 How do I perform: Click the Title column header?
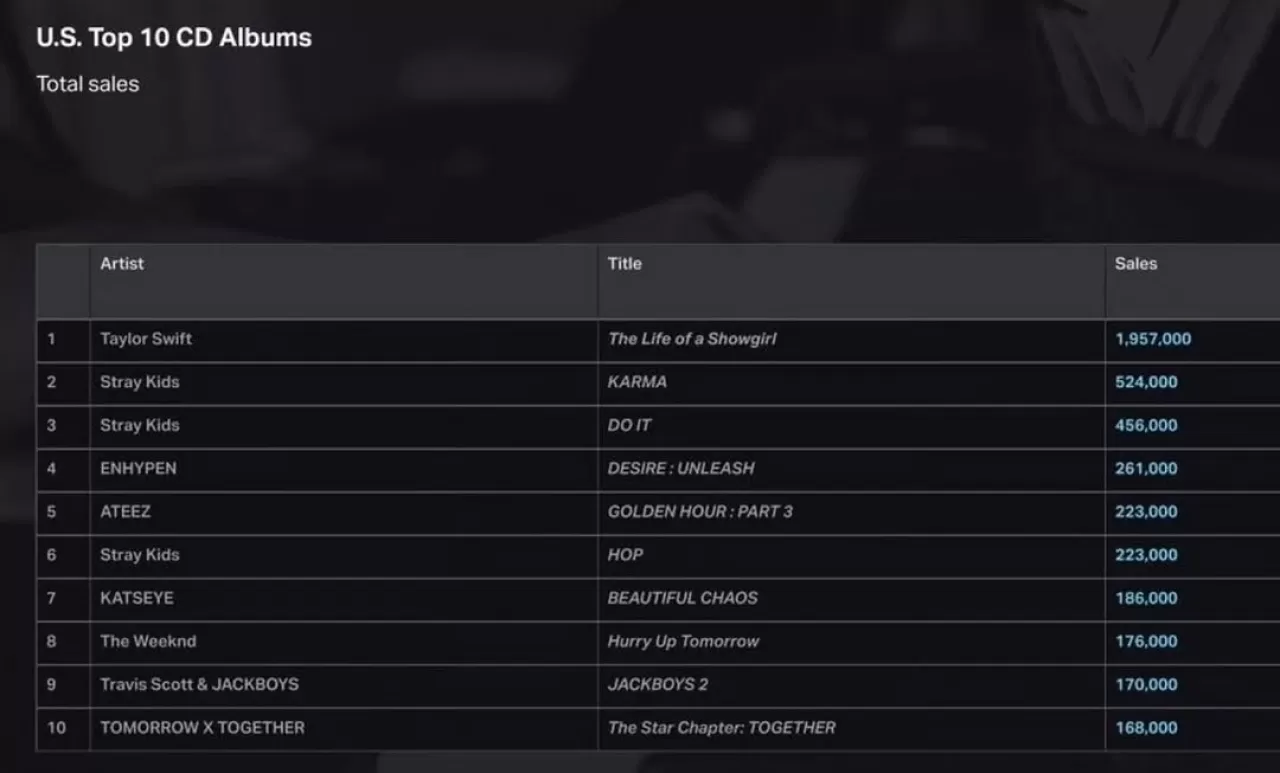click(x=625, y=264)
